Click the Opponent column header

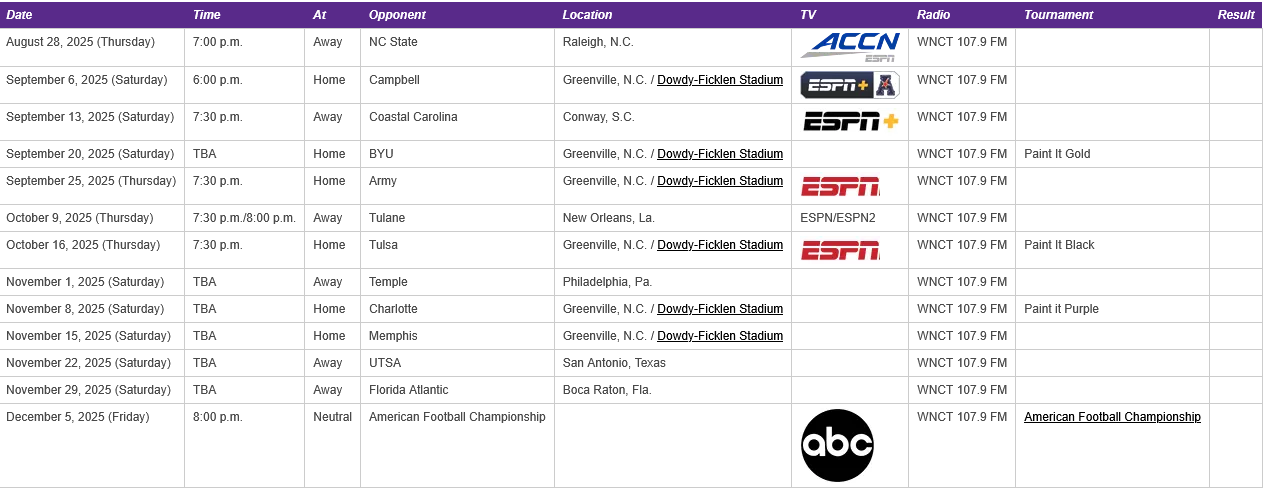tap(397, 15)
